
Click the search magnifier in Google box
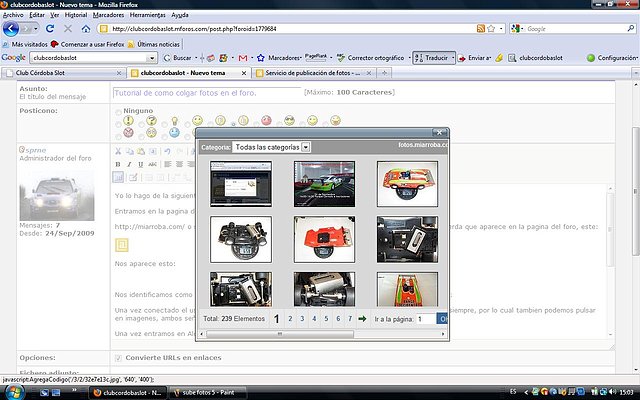[631, 29]
